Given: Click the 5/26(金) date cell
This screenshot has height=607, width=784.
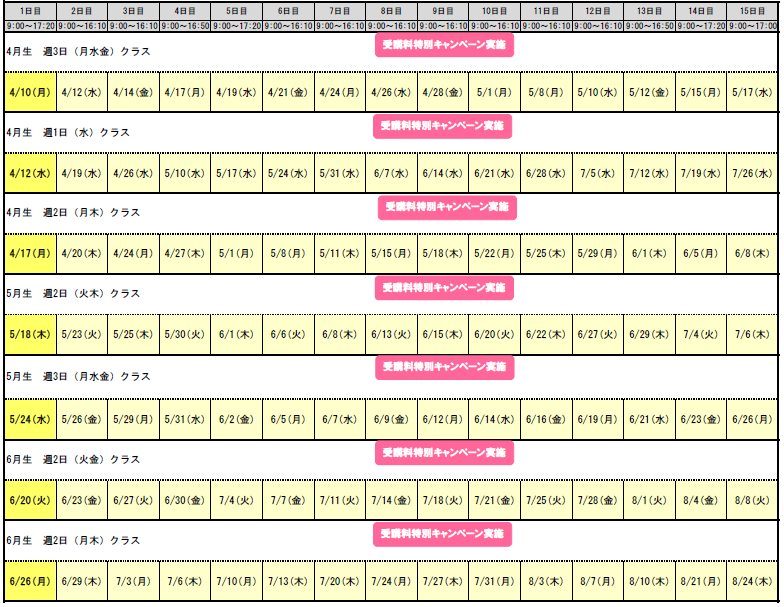Looking at the screenshot, I should (x=82, y=419).
